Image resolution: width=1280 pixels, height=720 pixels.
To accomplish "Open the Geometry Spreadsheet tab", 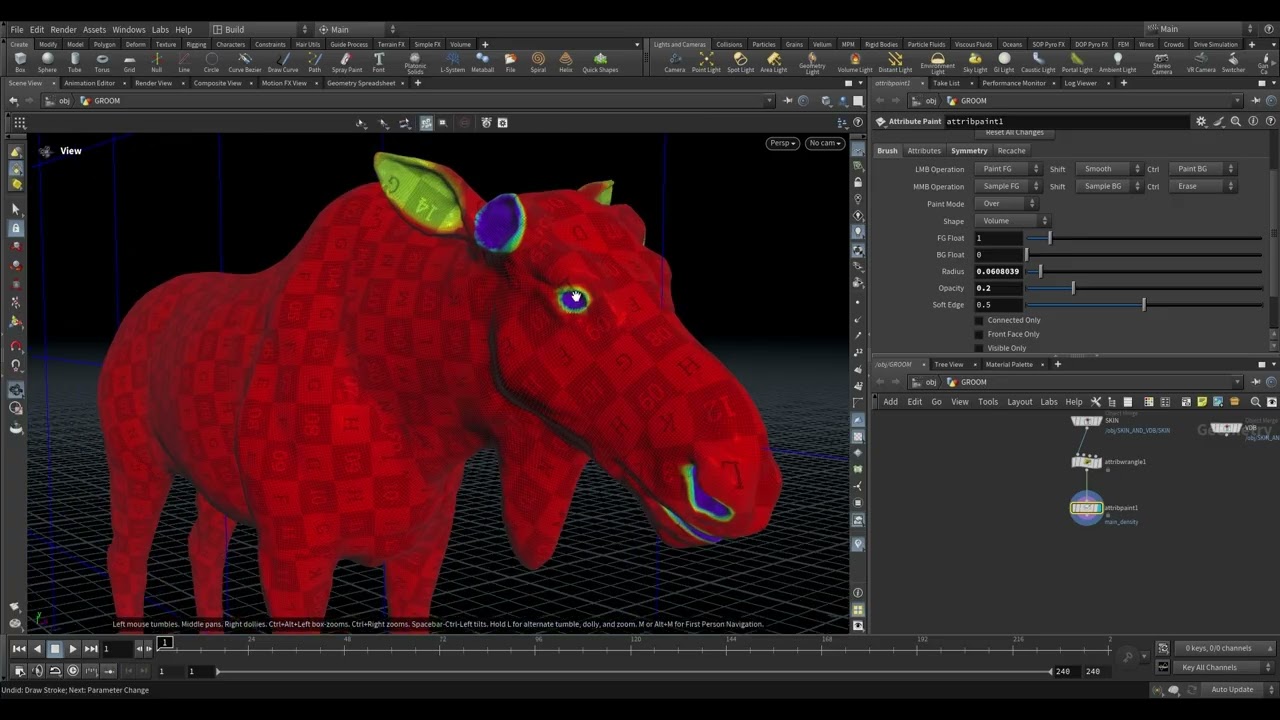I will pos(361,83).
